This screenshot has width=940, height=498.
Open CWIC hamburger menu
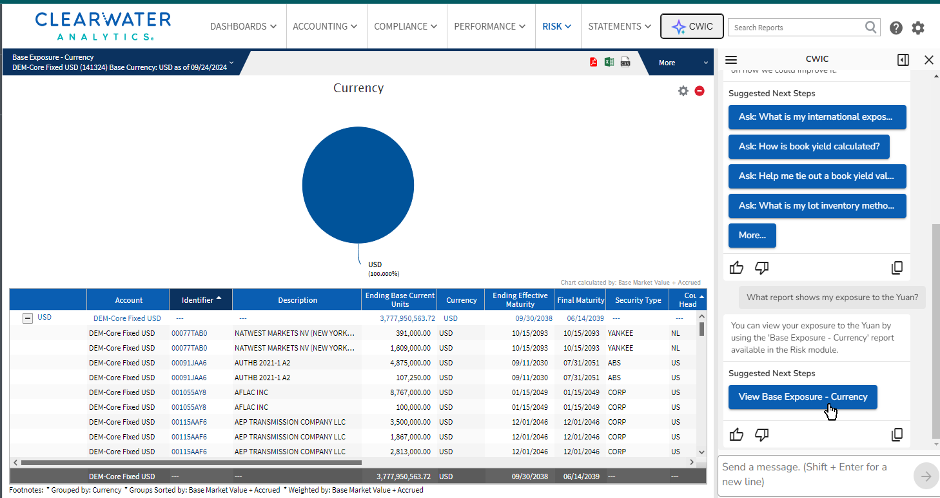[x=731, y=59]
